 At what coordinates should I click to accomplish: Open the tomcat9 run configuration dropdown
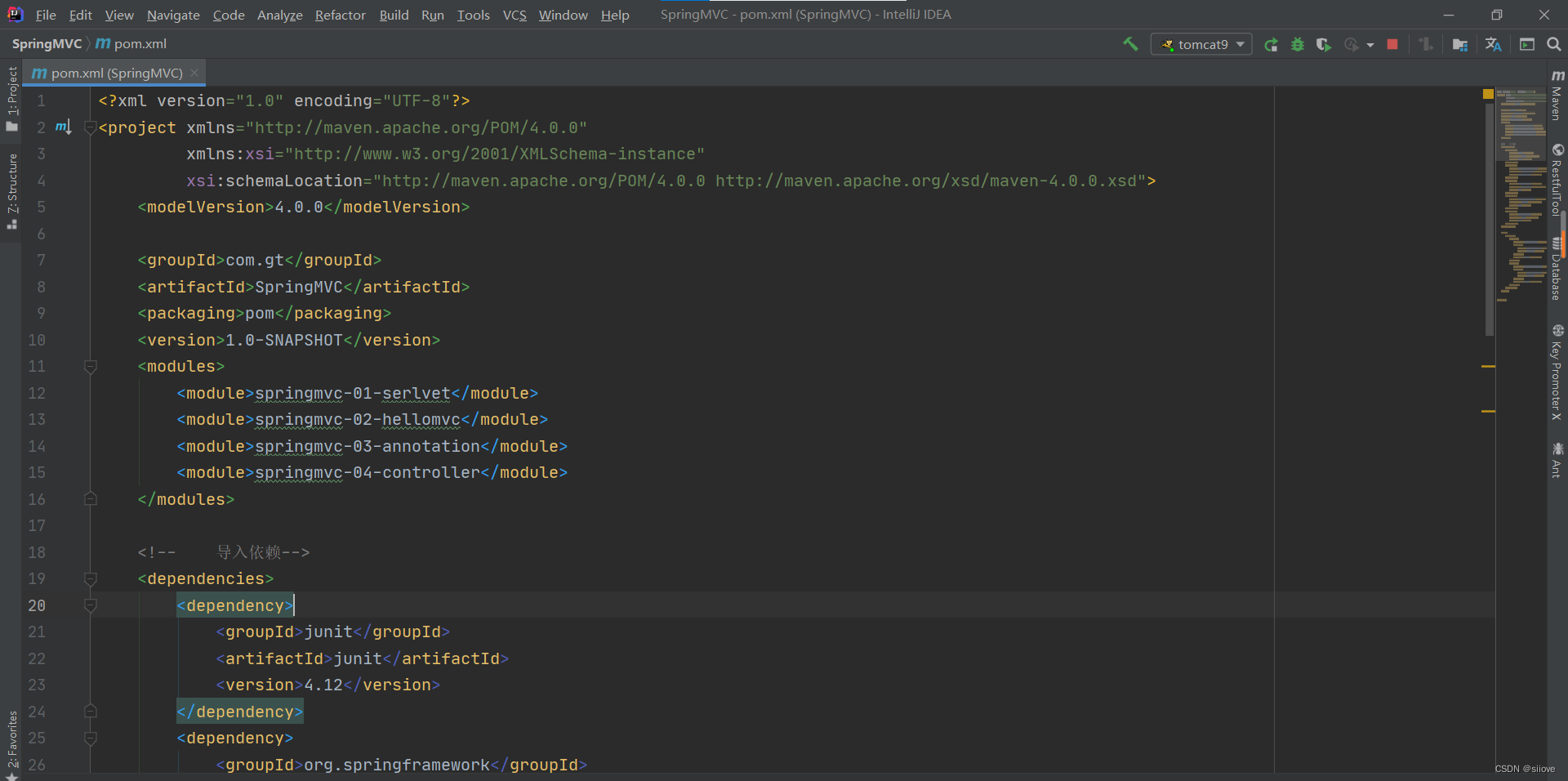(x=1241, y=43)
